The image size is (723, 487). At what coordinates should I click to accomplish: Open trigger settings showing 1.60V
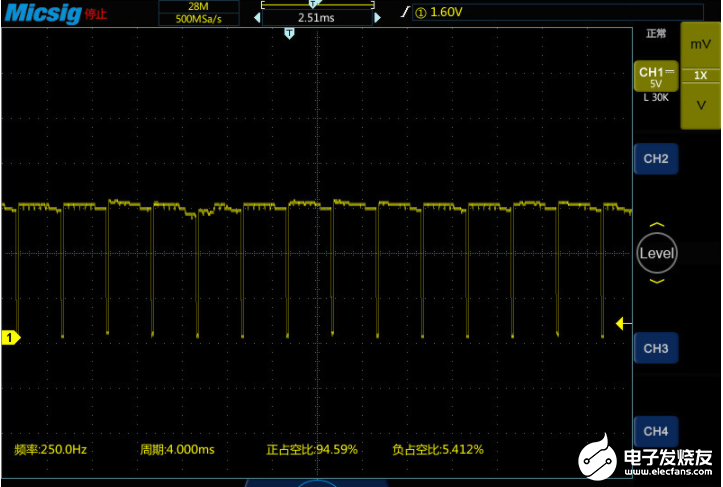click(558, 12)
